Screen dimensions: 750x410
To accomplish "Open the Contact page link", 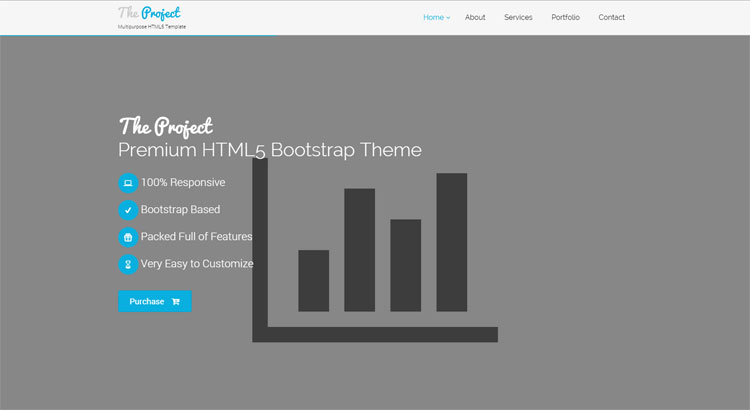I will pyautogui.click(x=611, y=17).
